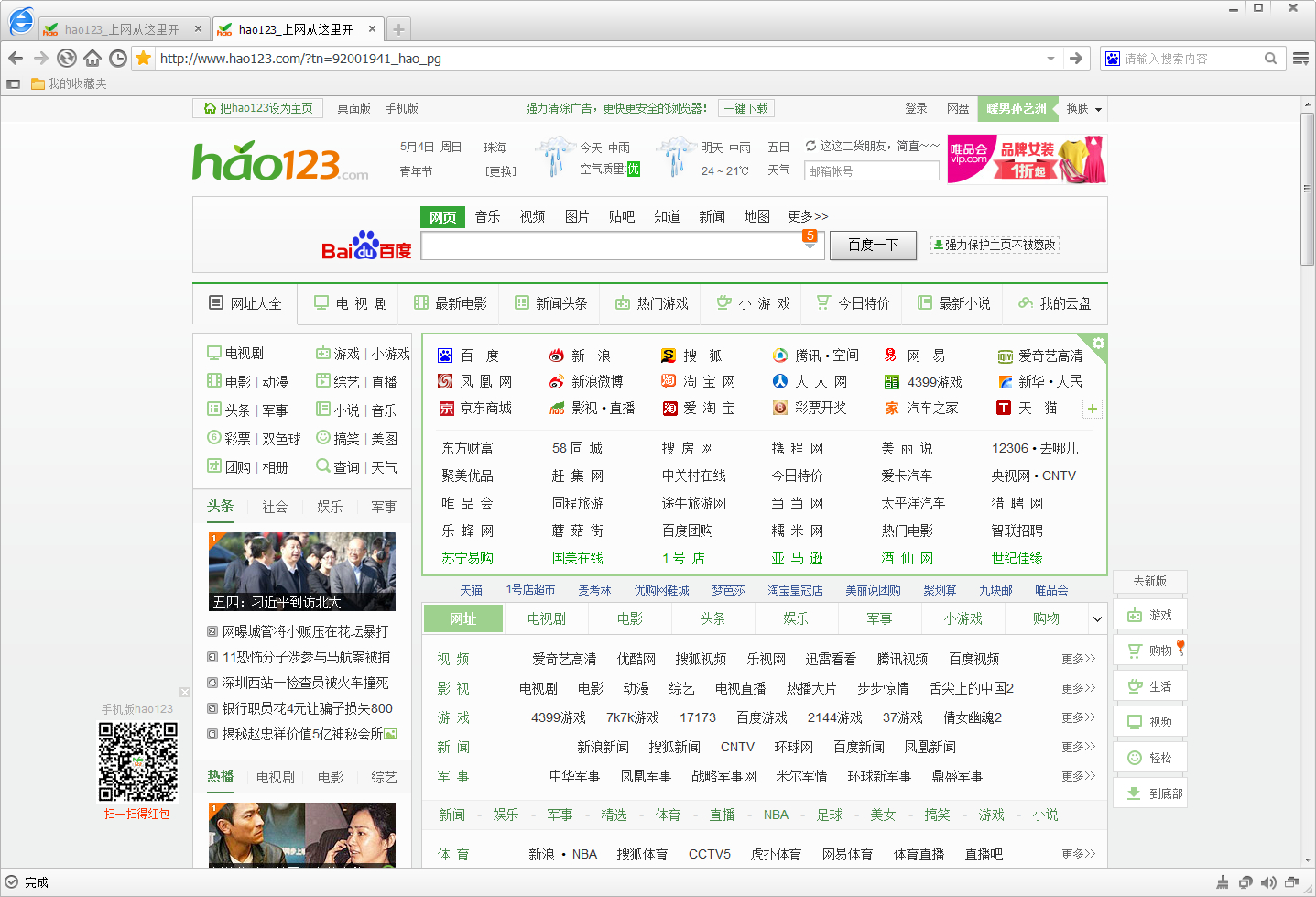Open settings gear on site grid
The image size is (1316, 897).
point(1098,343)
